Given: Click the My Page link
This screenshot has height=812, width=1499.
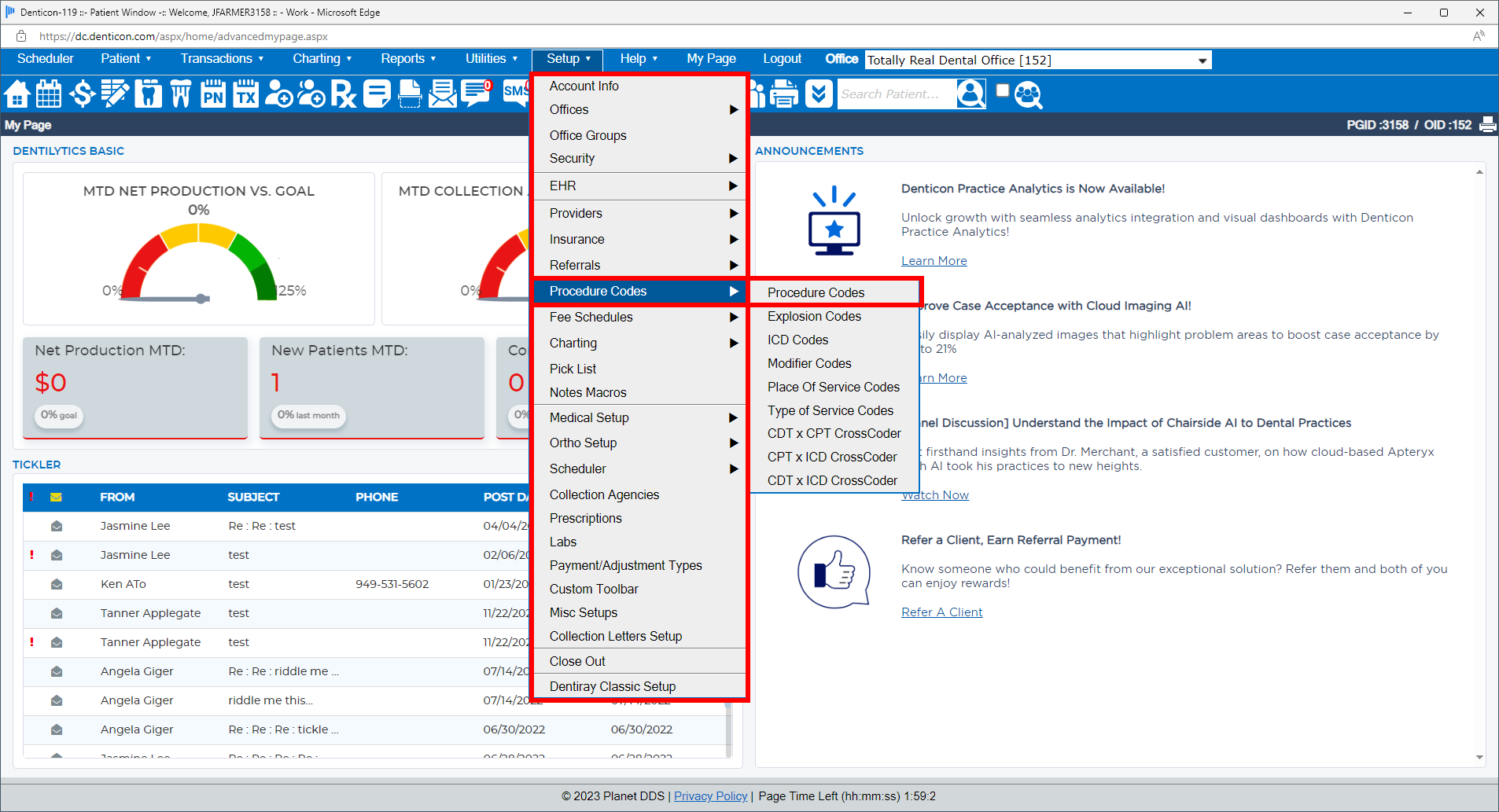Looking at the screenshot, I should 711,59.
